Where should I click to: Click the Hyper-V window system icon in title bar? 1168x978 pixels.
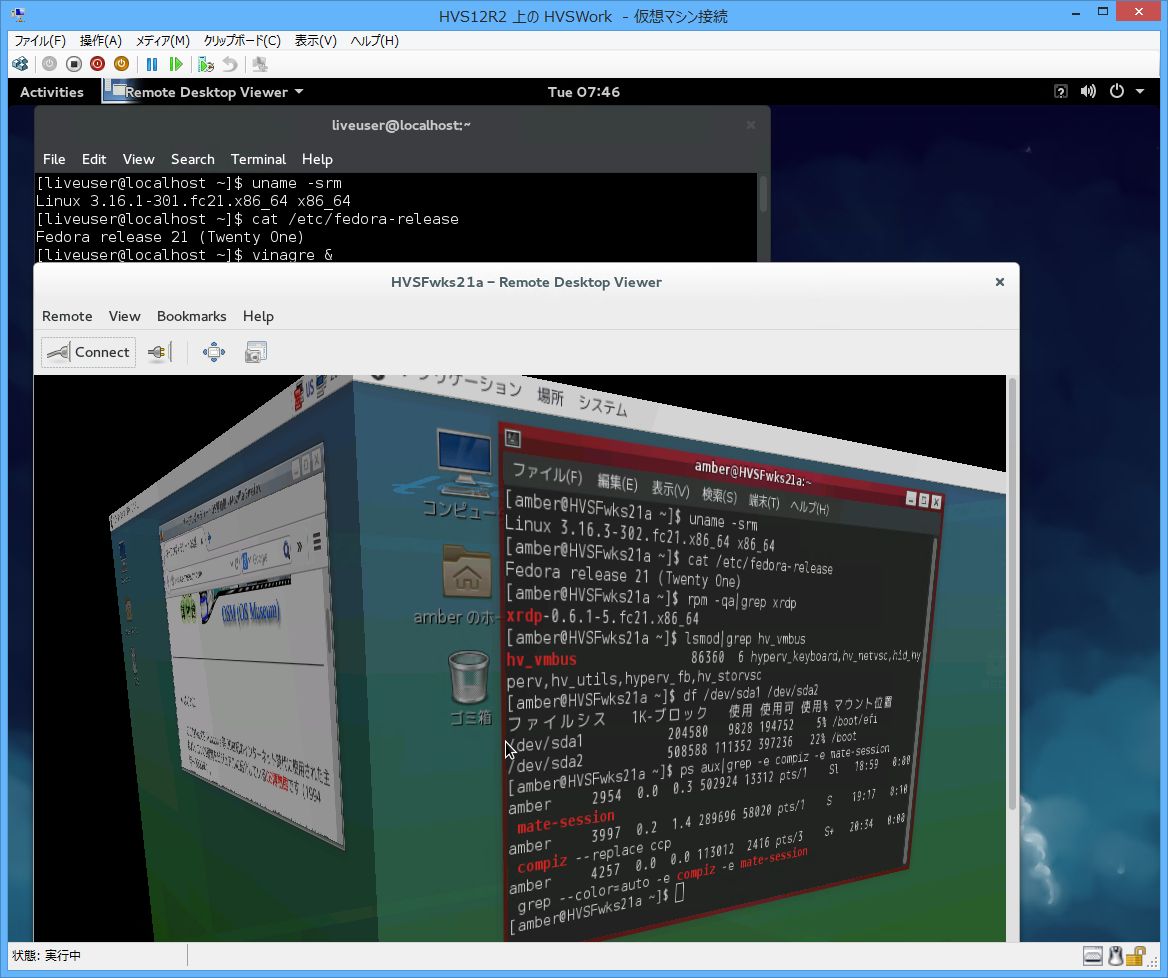coord(18,14)
